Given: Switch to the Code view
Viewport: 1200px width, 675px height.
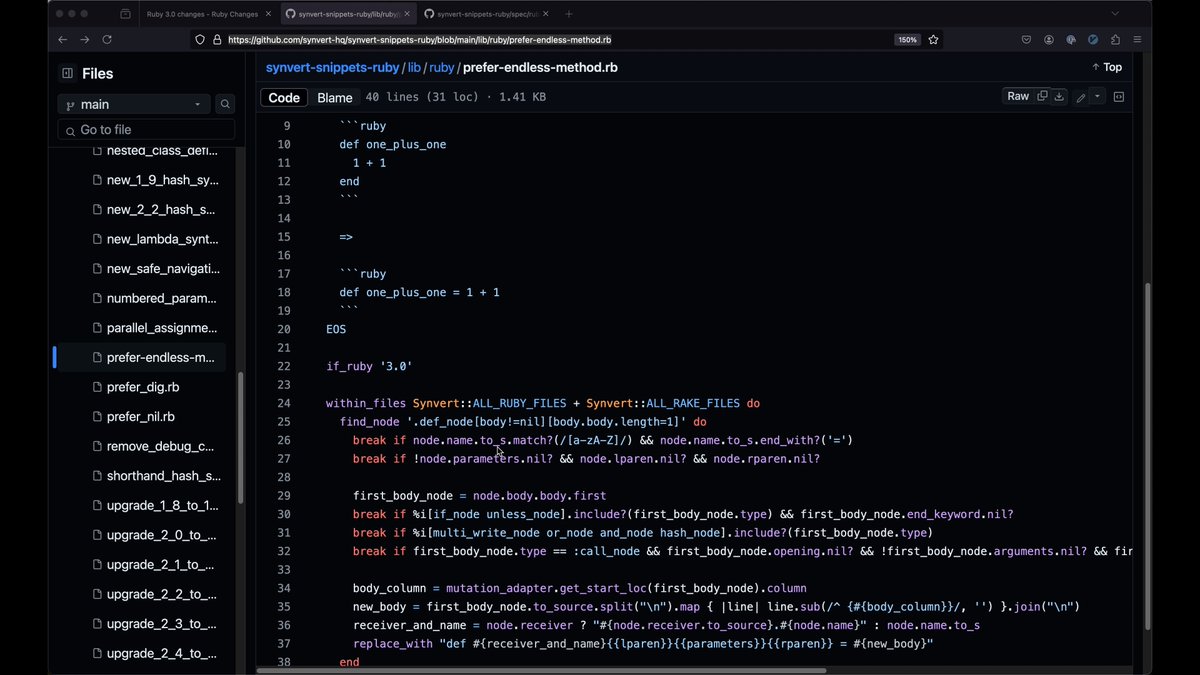Looking at the screenshot, I should (x=284, y=97).
